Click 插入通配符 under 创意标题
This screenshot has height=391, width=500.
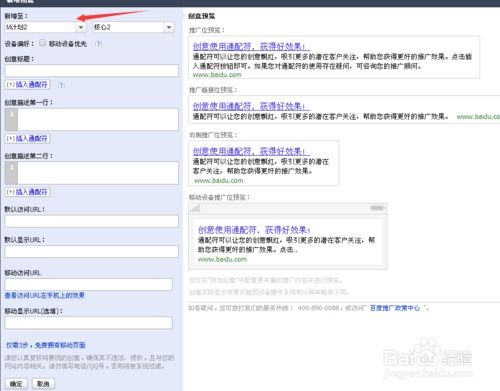[28, 85]
